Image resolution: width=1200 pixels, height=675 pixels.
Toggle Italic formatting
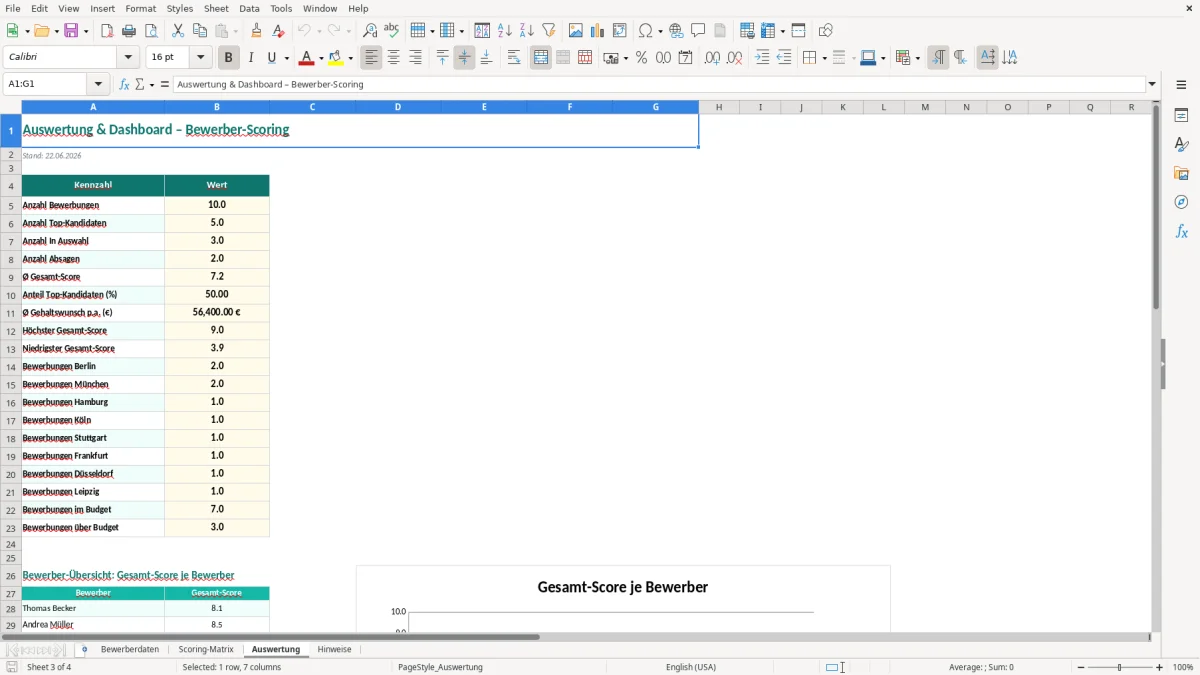tap(251, 58)
